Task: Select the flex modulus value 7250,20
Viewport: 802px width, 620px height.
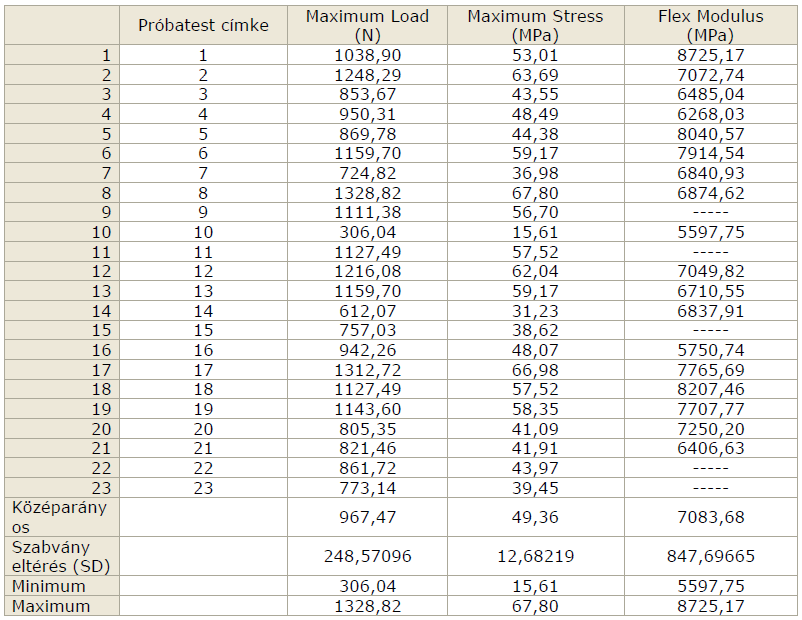Action: (x=710, y=429)
